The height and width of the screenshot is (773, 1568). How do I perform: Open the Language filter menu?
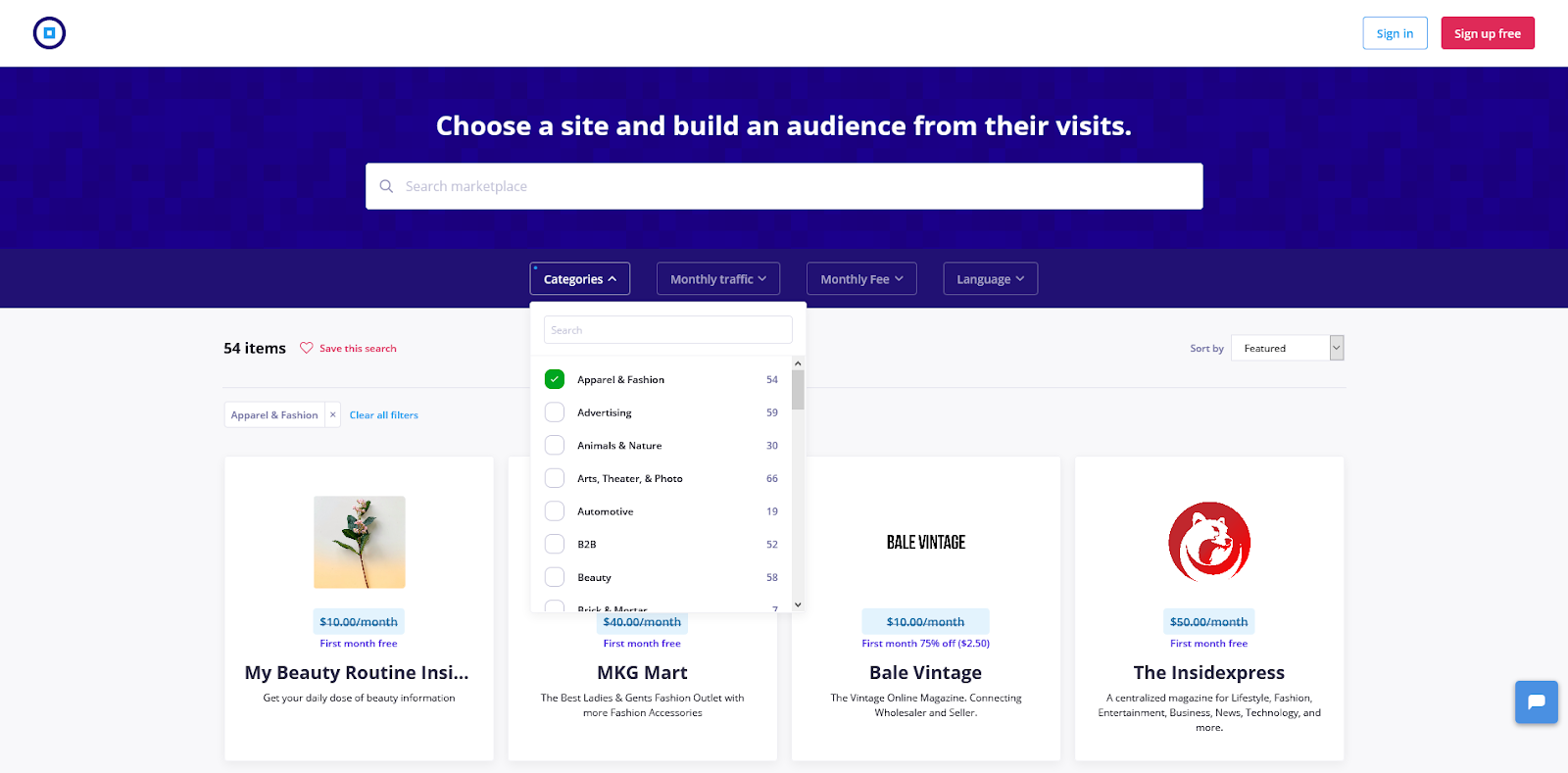pyautogui.click(x=990, y=279)
